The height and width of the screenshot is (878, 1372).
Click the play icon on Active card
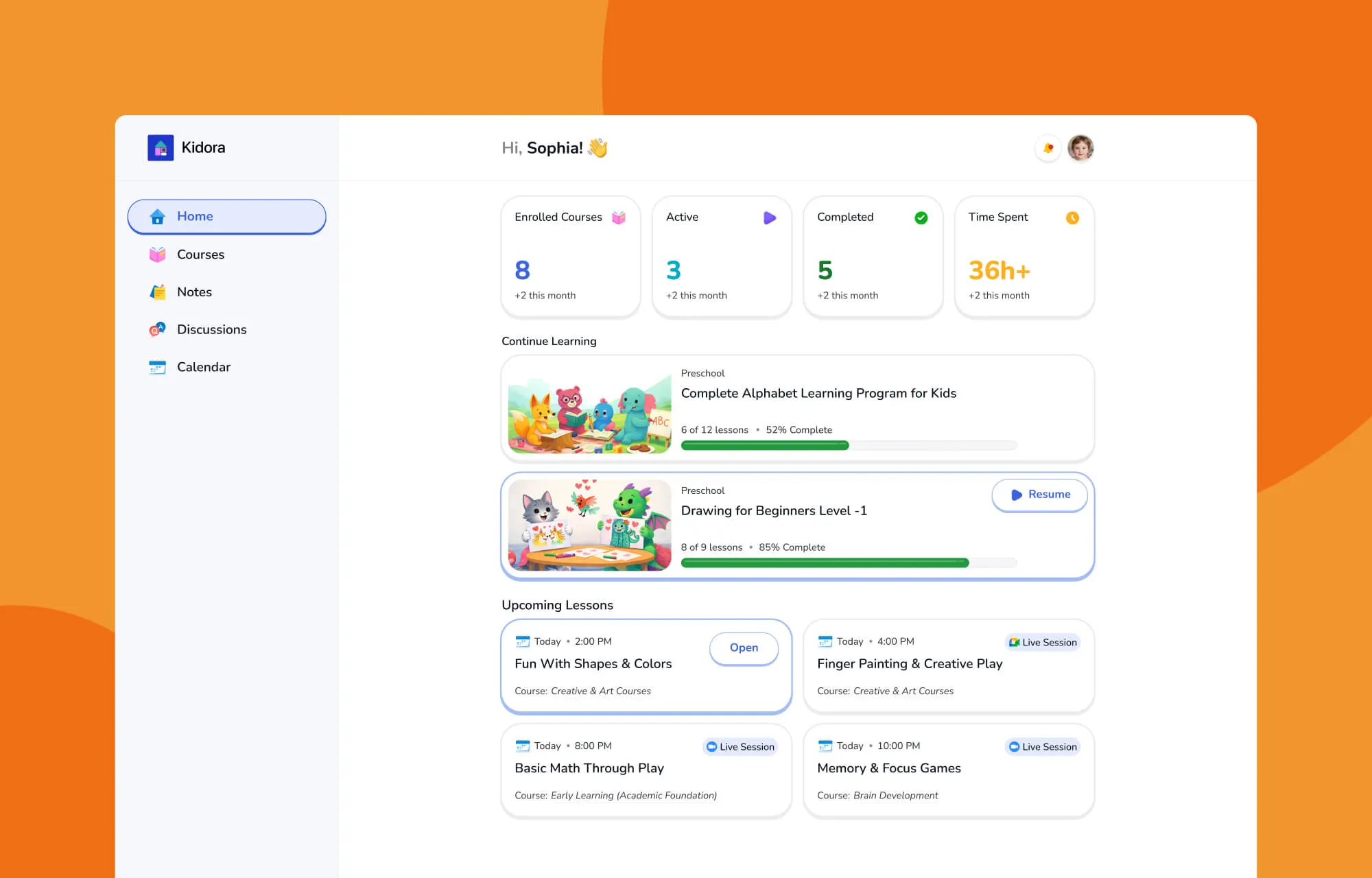point(770,217)
